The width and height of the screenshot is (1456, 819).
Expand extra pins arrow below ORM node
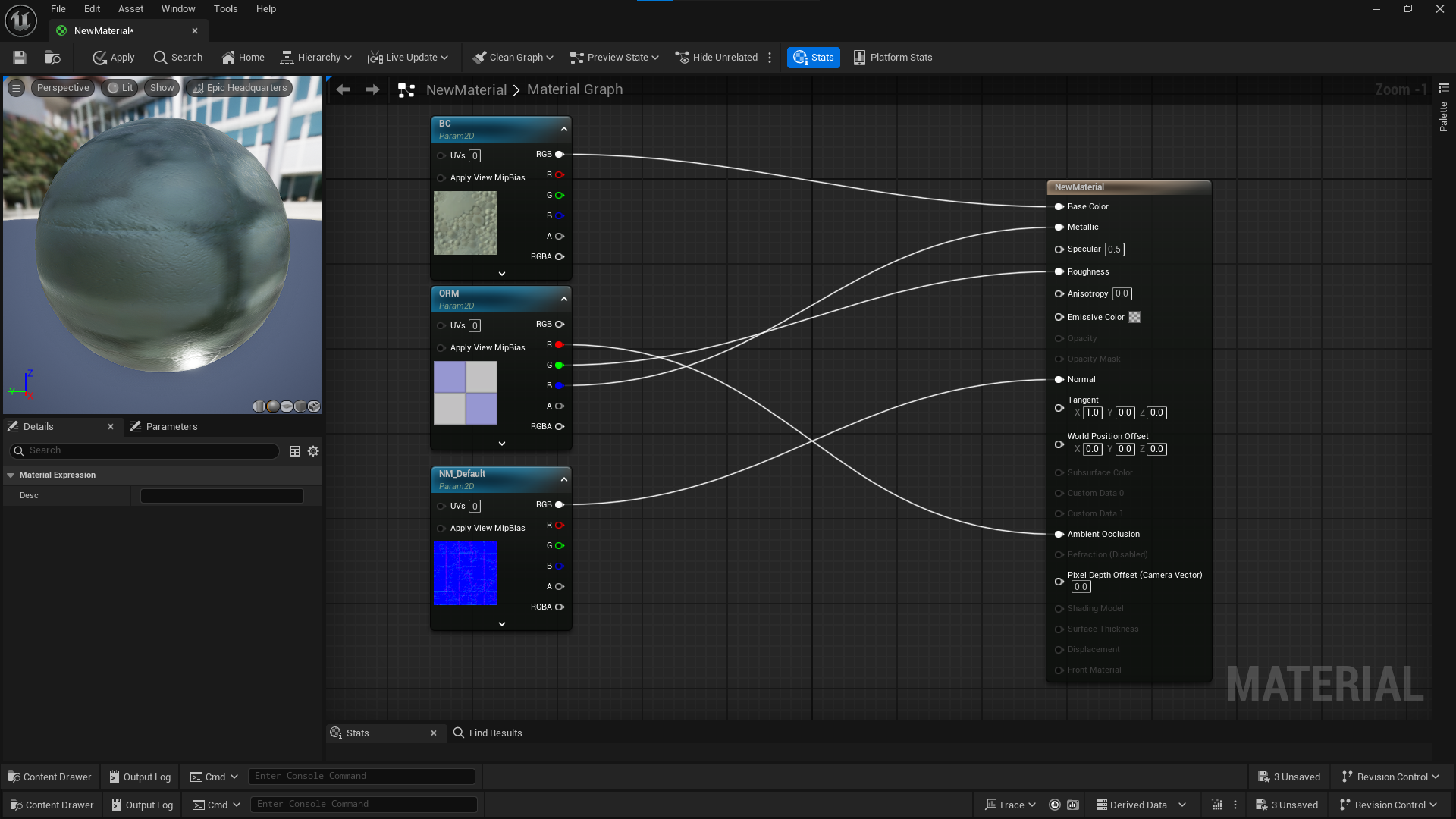pos(502,444)
